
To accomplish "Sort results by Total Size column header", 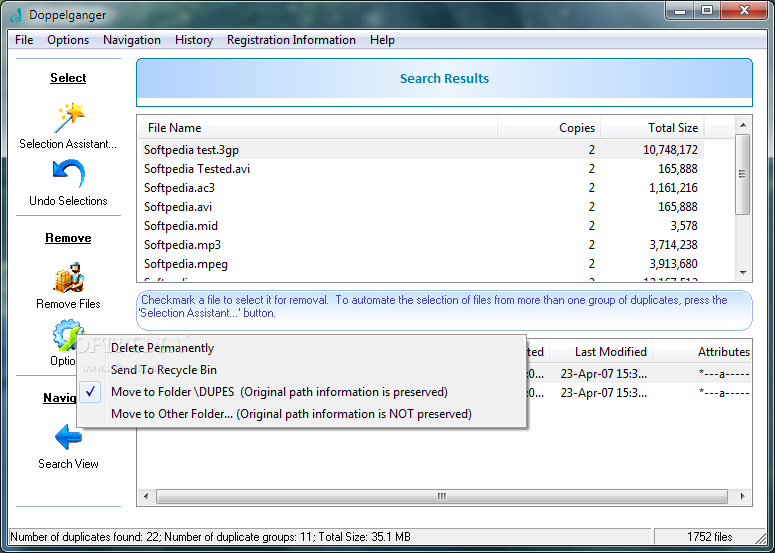I will (652, 128).
